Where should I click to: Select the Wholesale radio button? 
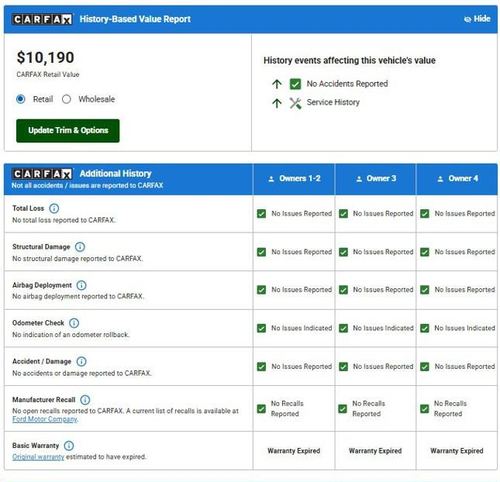tap(66, 99)
